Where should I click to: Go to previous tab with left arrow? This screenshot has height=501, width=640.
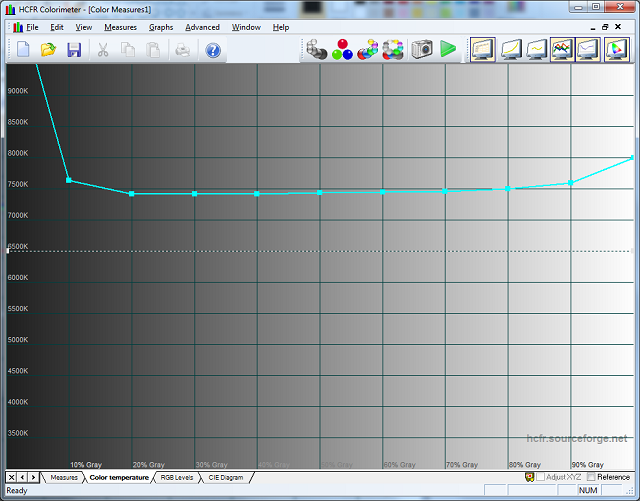pos(22,477)
